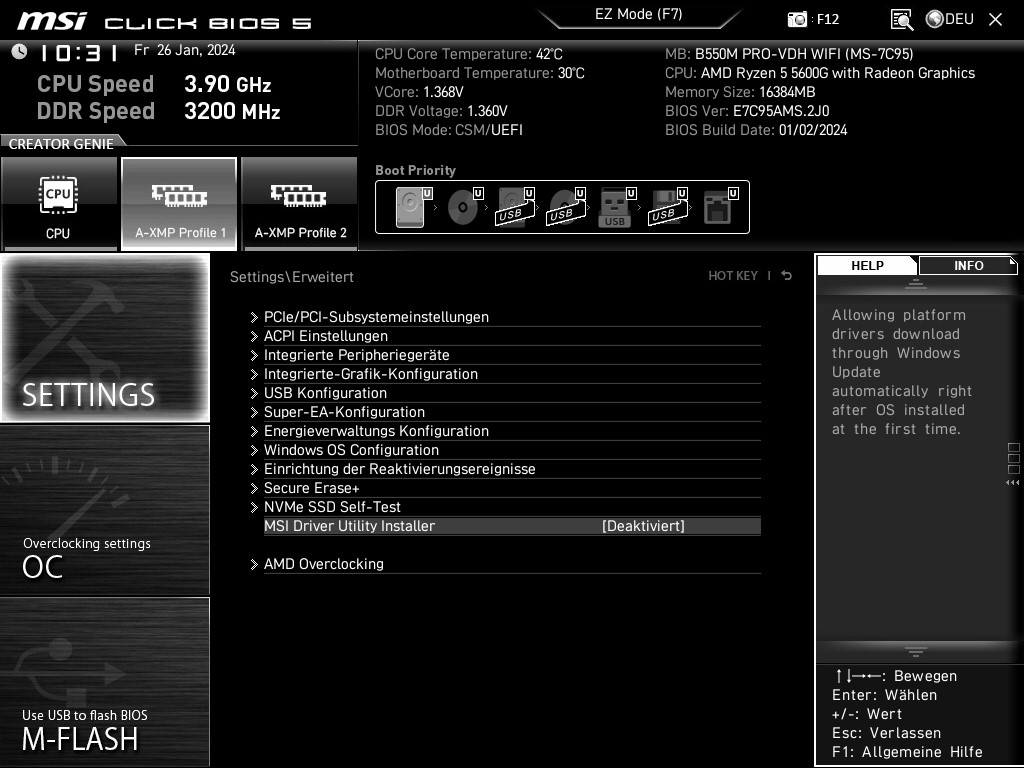Click the Settings\Erweitert breadcrumb
The width and height of the screenshot is (1024, 768).
[291, 277]
